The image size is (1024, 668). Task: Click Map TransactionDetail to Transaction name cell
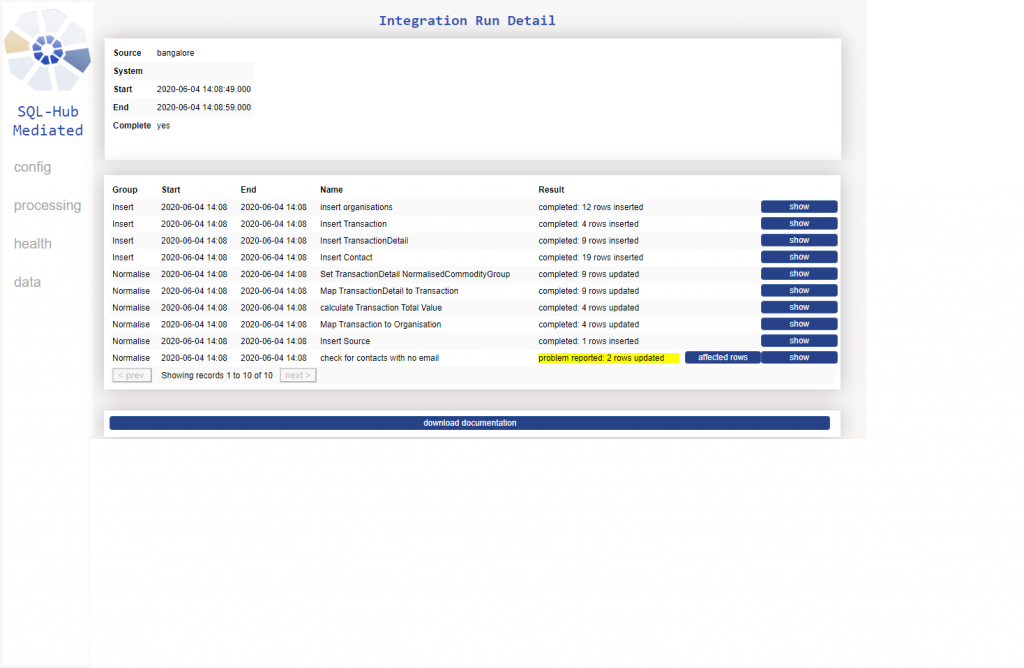389,291
